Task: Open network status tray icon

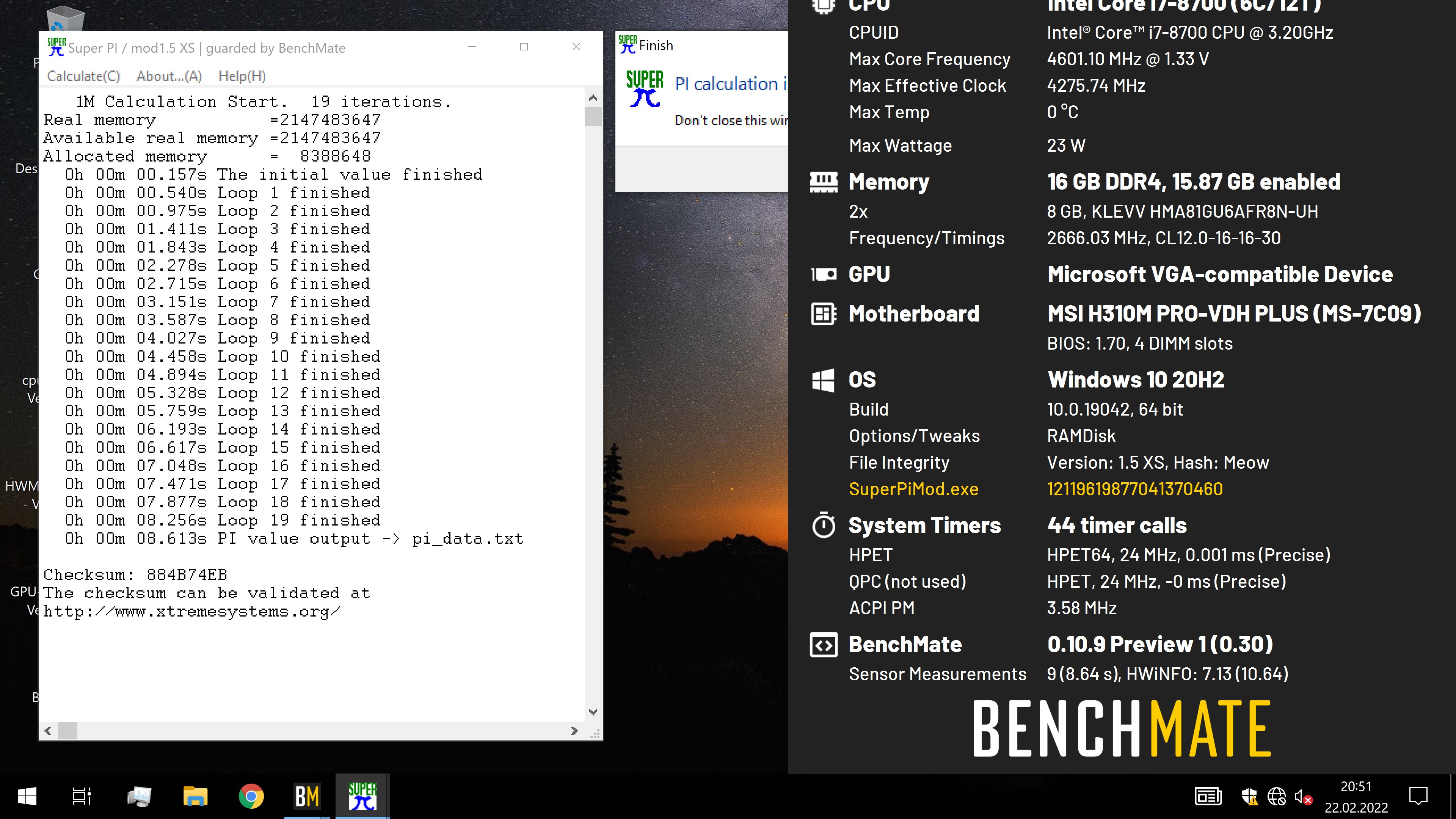Action: tap(1276, 797)
